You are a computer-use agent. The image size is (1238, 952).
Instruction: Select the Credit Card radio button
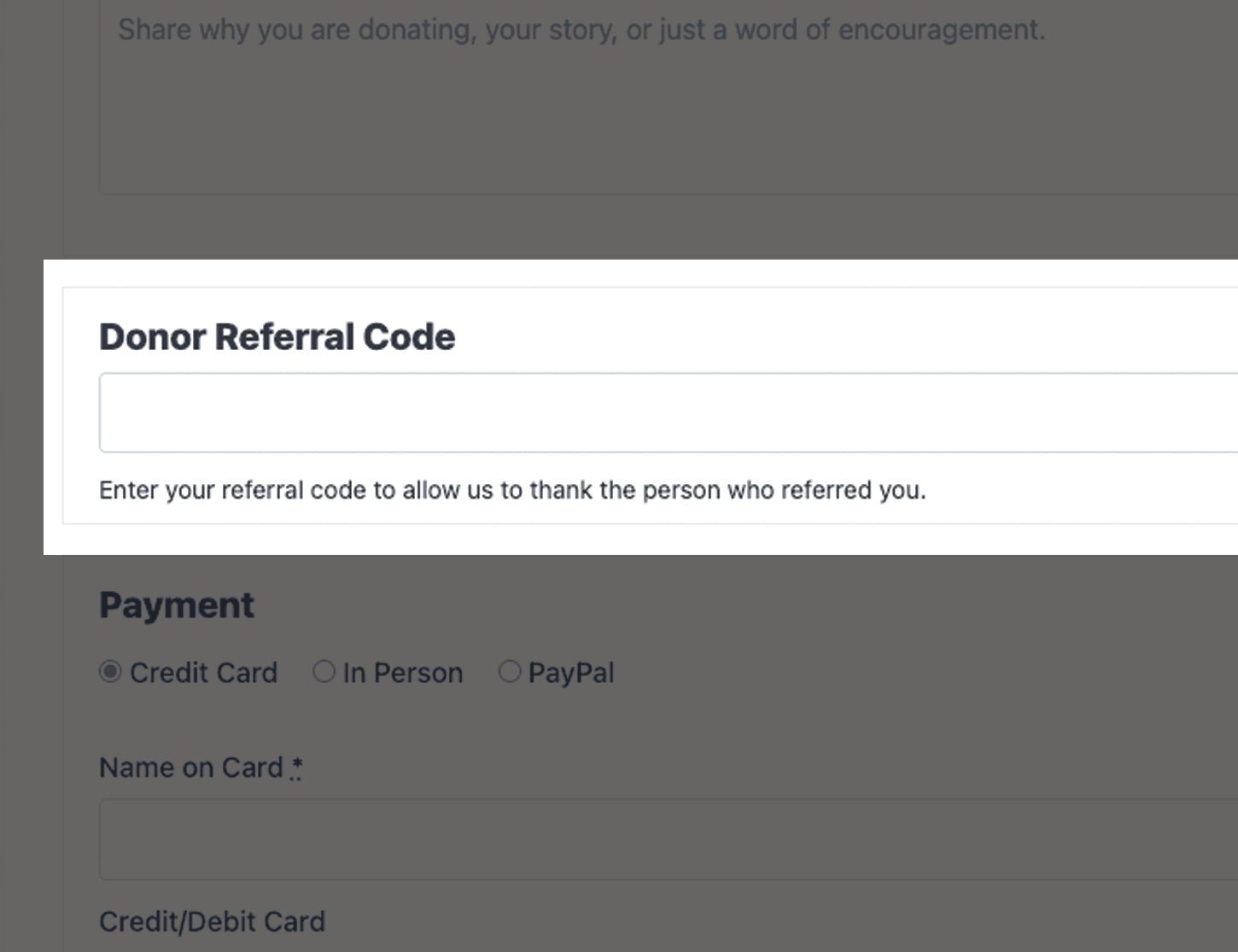coord(110,672)
